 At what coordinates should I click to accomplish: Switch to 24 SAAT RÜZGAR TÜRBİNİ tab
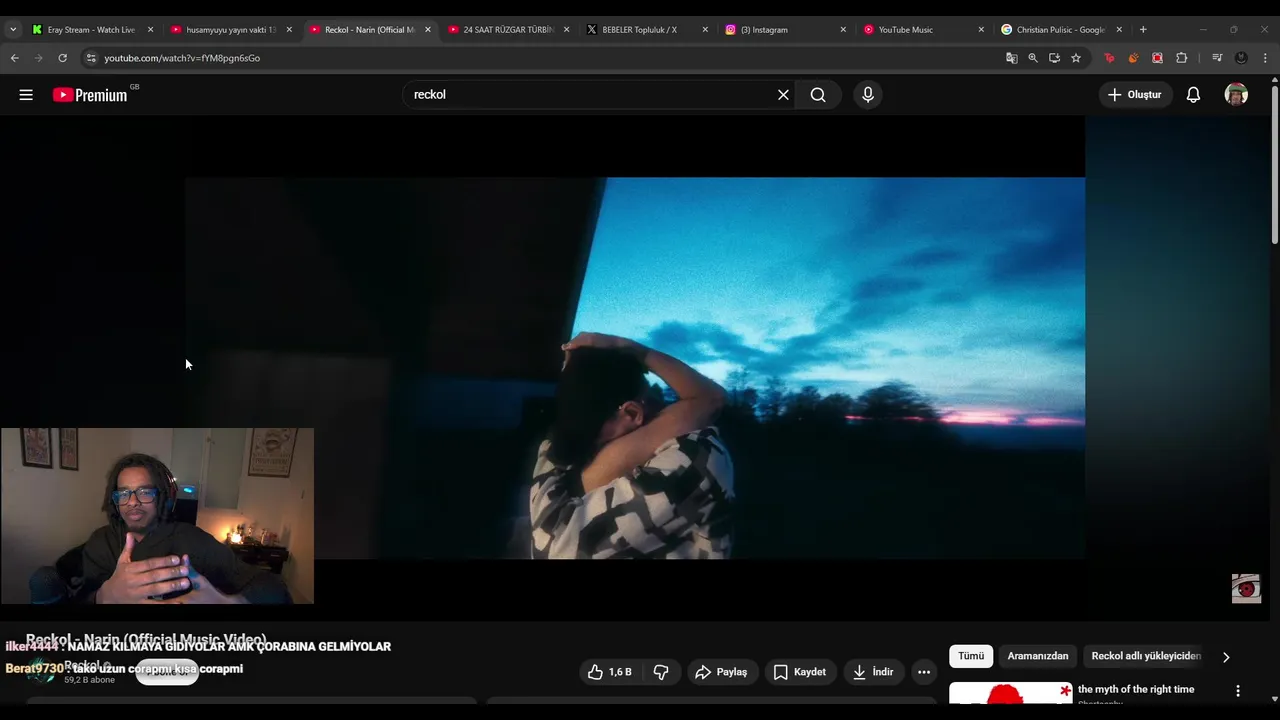507,30
